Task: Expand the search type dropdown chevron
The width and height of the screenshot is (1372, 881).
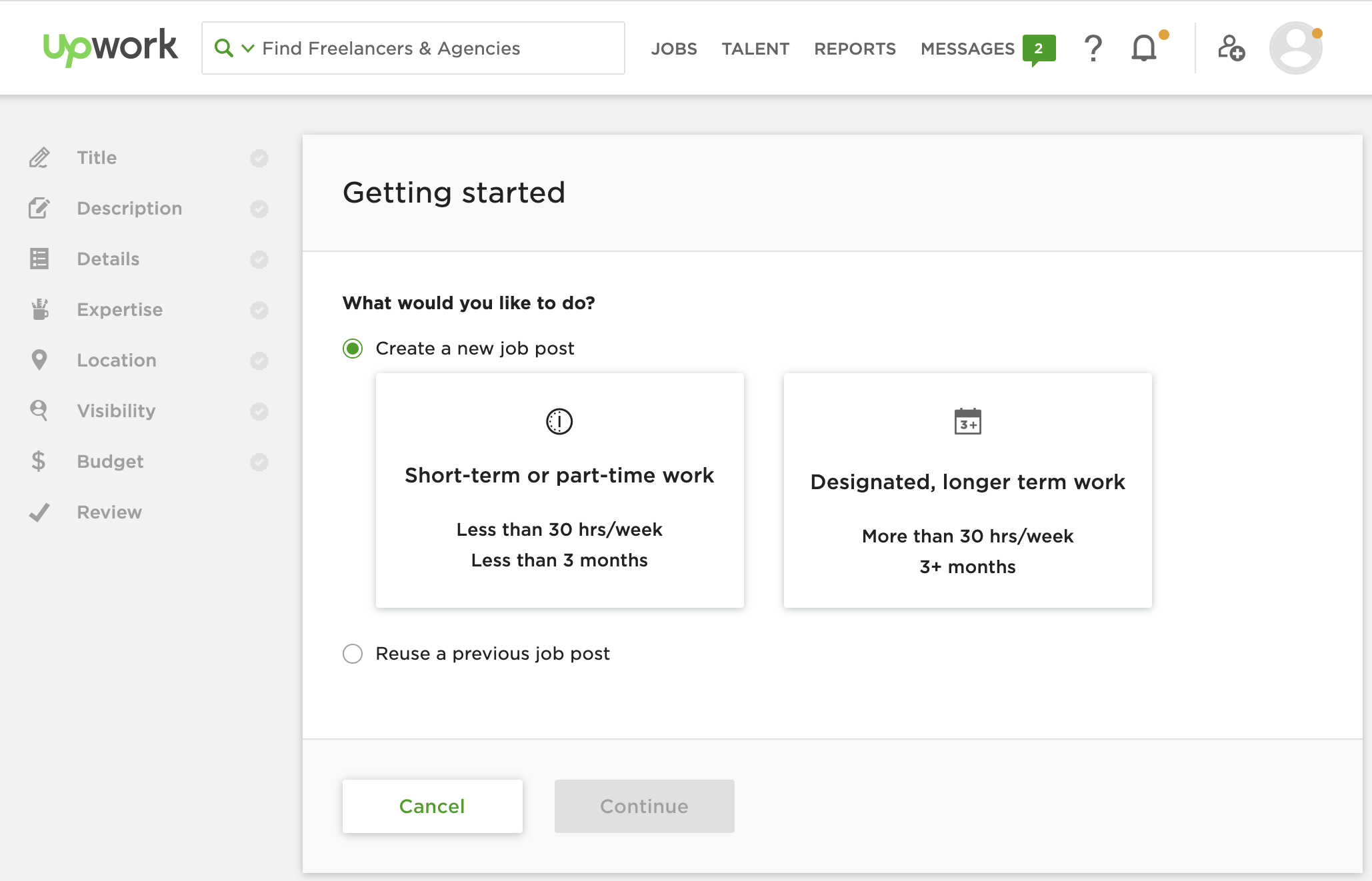Action: 247,48
